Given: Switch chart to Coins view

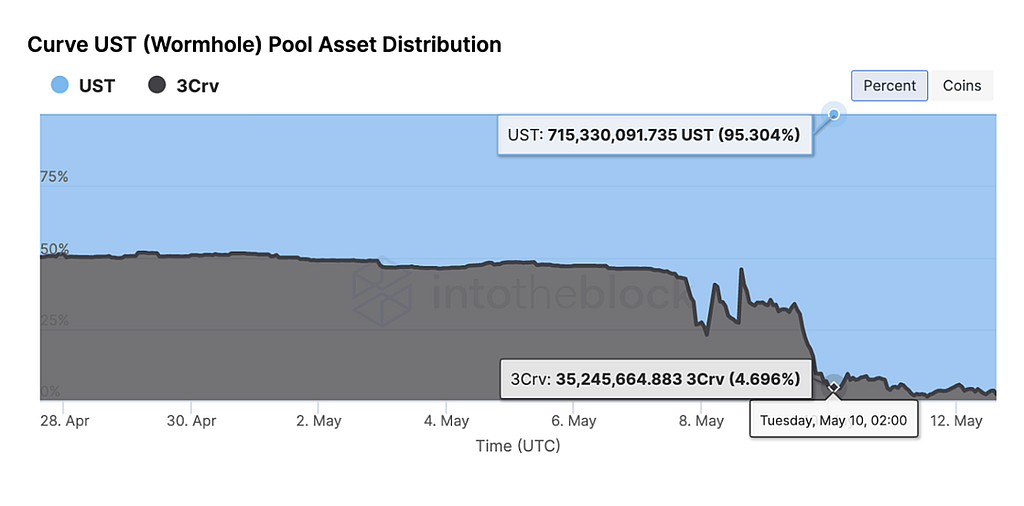Looking at the screenshot, I should pos(962,85).
